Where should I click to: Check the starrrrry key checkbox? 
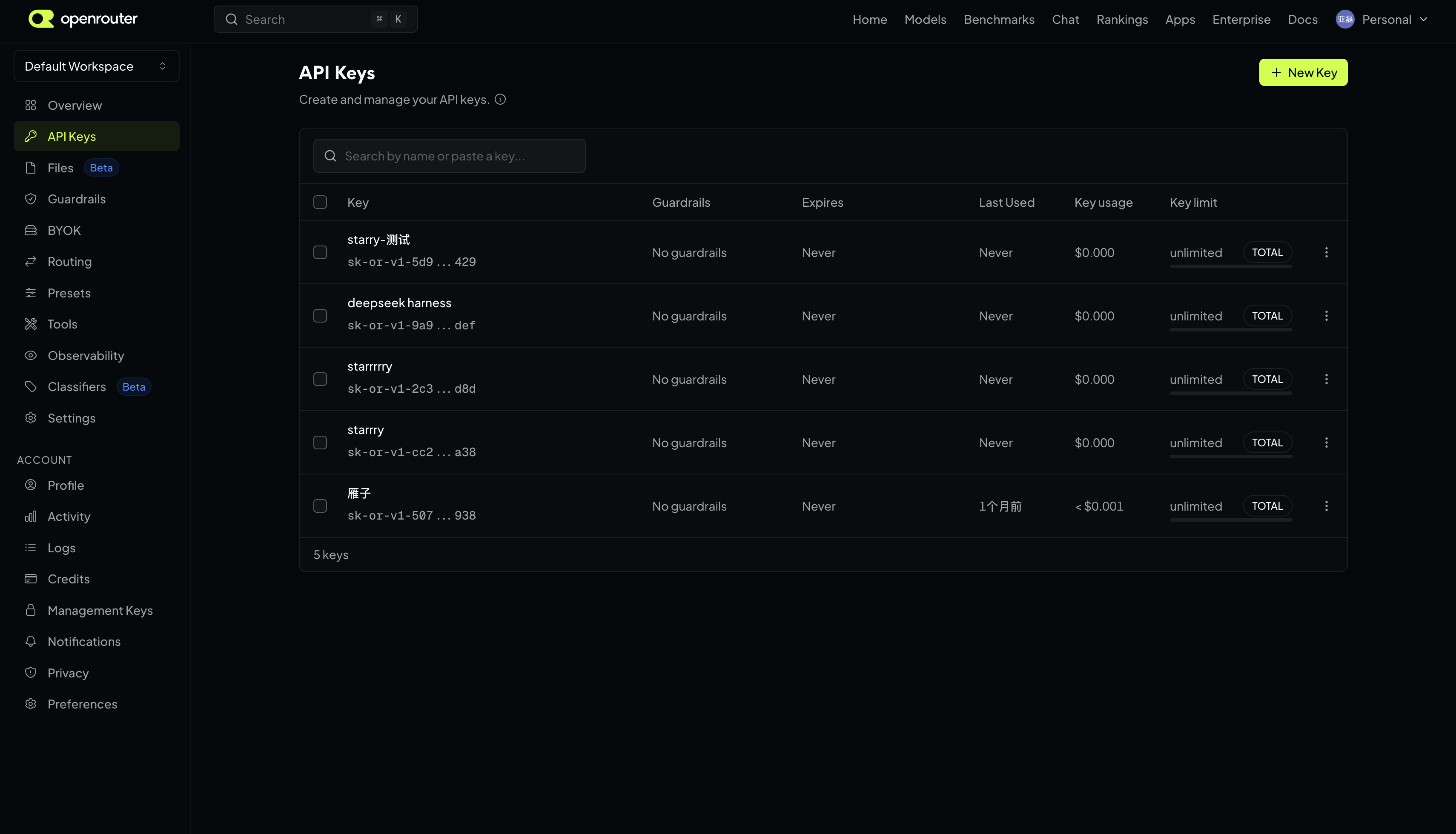(320, 379)
